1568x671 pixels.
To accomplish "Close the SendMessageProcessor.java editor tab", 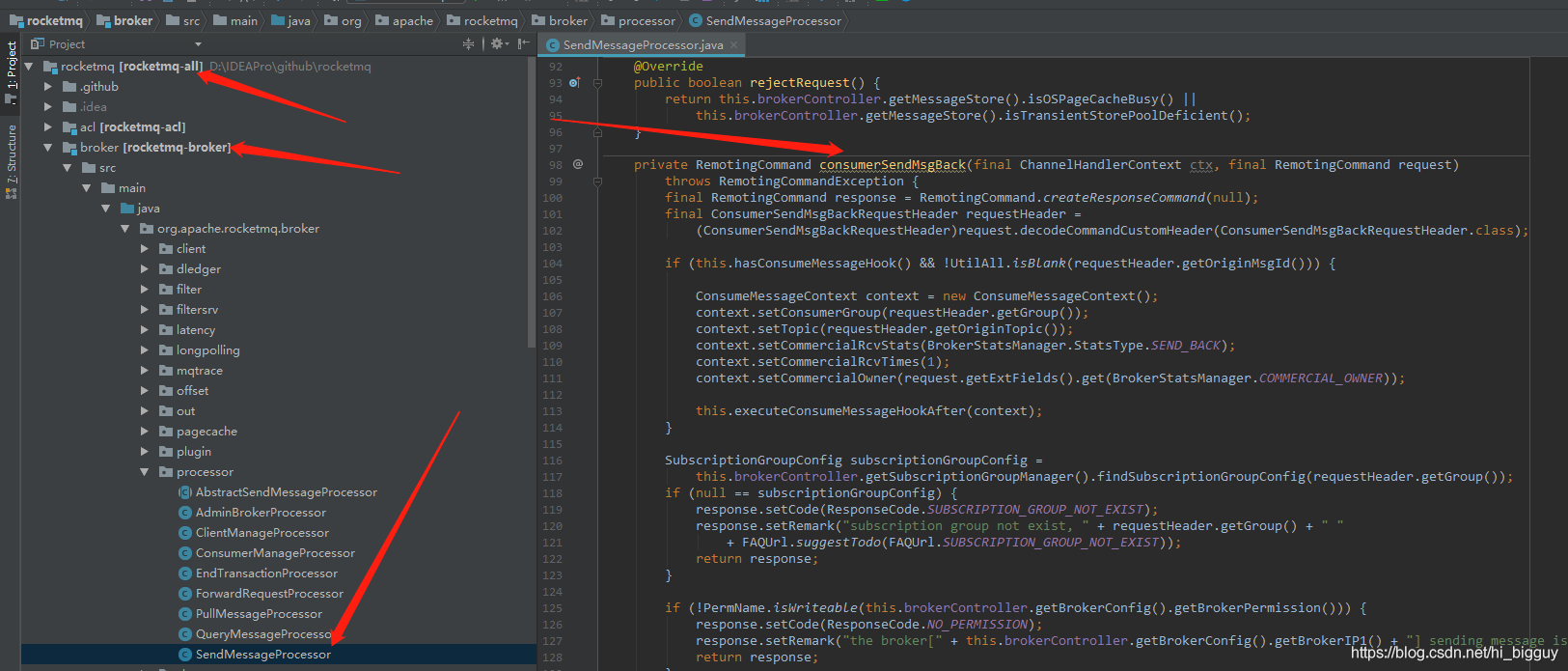I will (734, 44).
